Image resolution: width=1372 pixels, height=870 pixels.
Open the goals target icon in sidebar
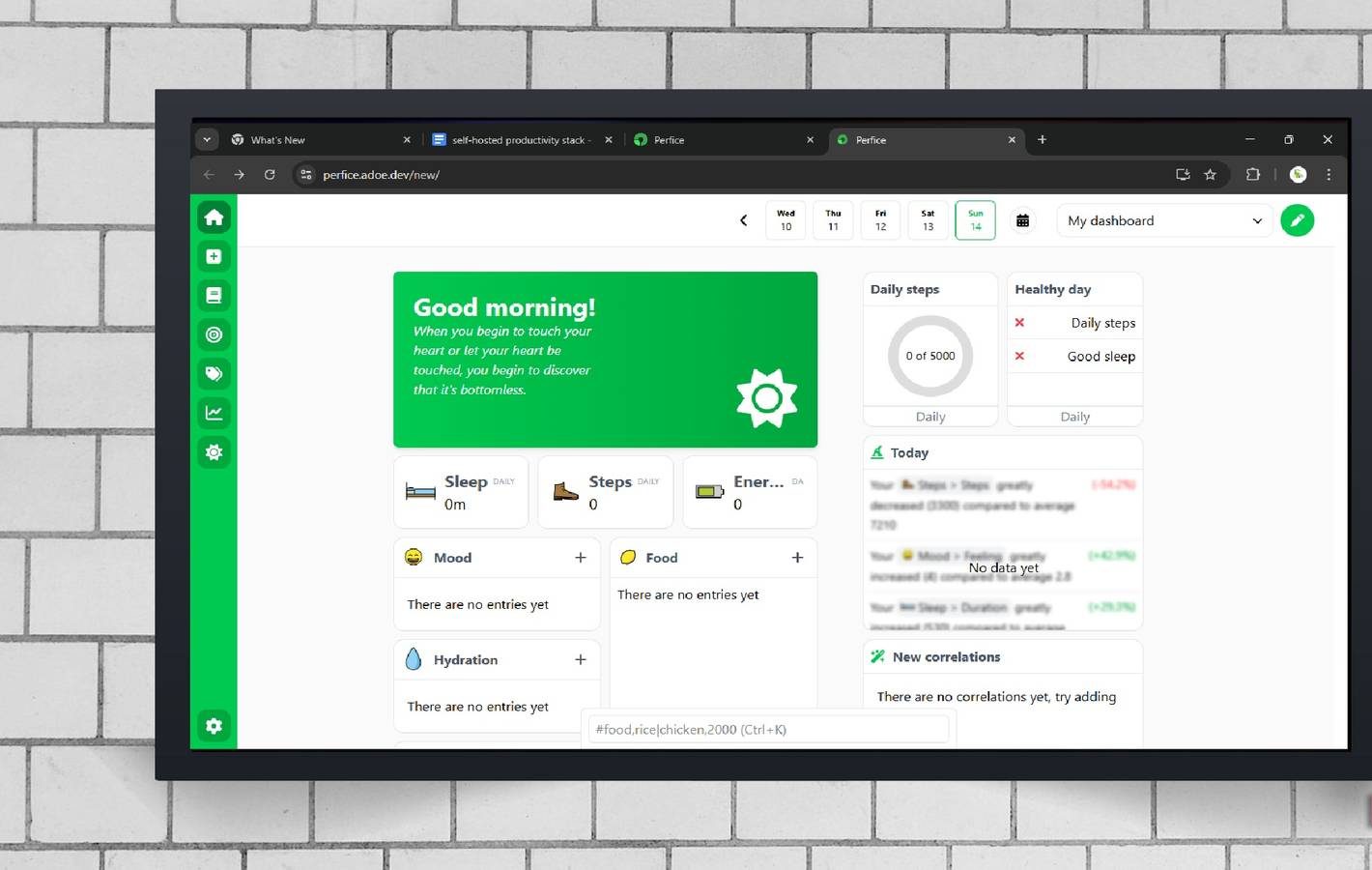[214, 334]
